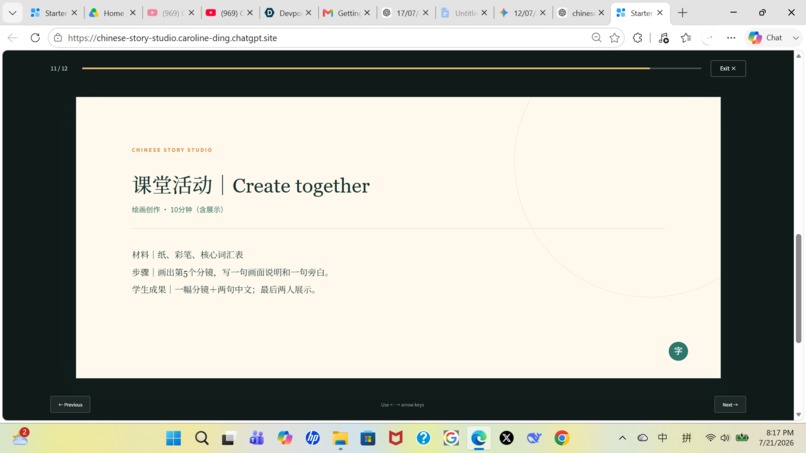806x453 pixels.
Task: Open the Get Help question-mark app
Action: (423, 438)
